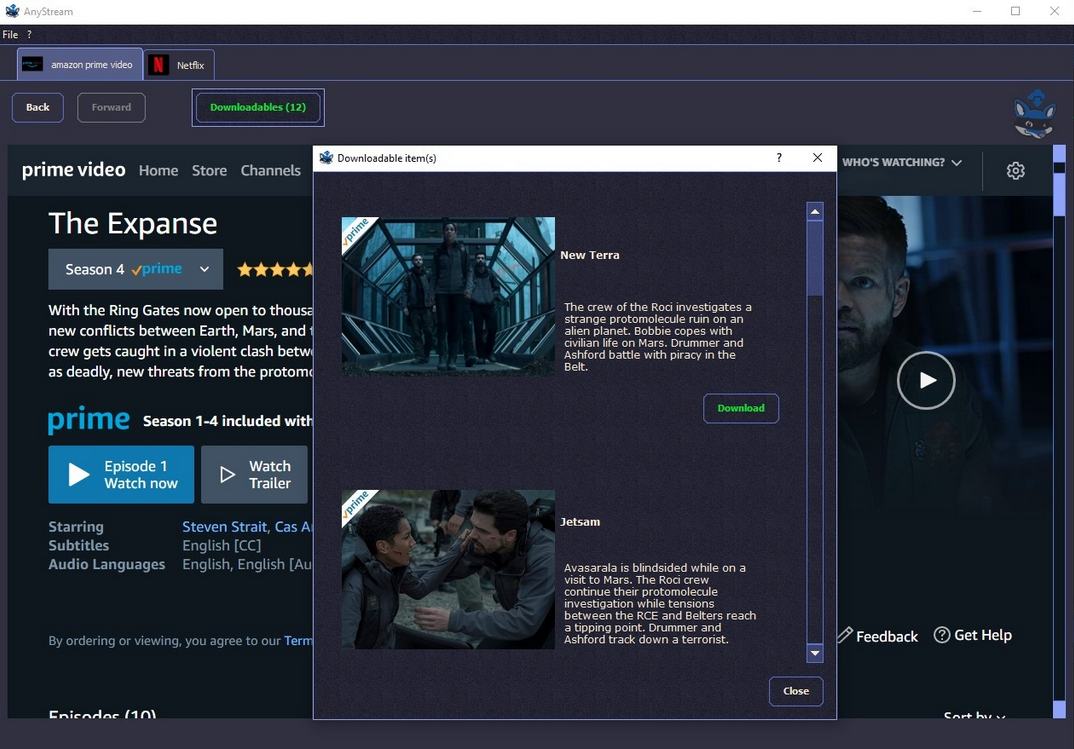Click the dialog vertical scrollbar thumb
Viewport: 1074px width, 749px height.
point(815,258)
